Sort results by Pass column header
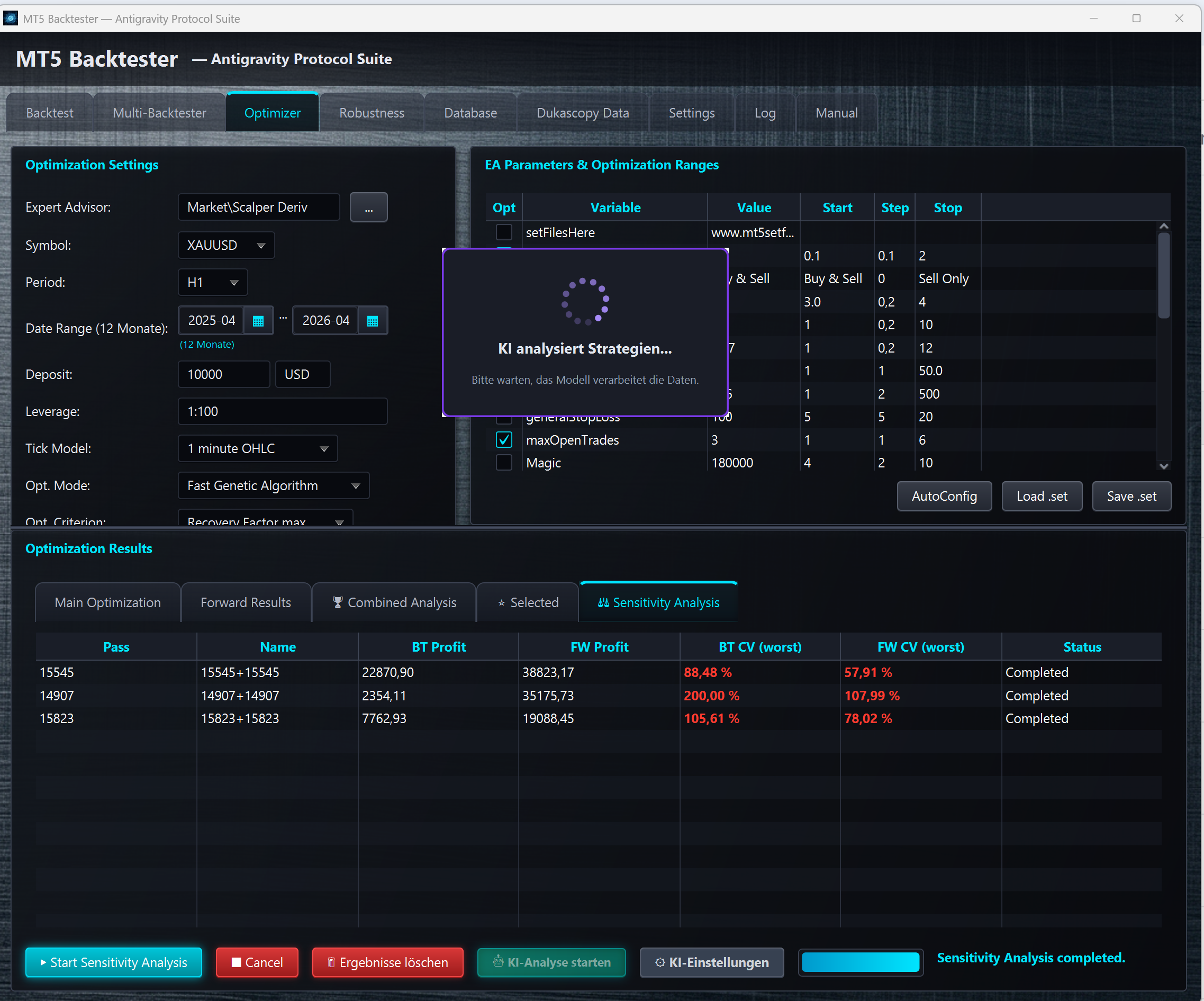The image size is (1204, 1001). click(x=116, y=647)
